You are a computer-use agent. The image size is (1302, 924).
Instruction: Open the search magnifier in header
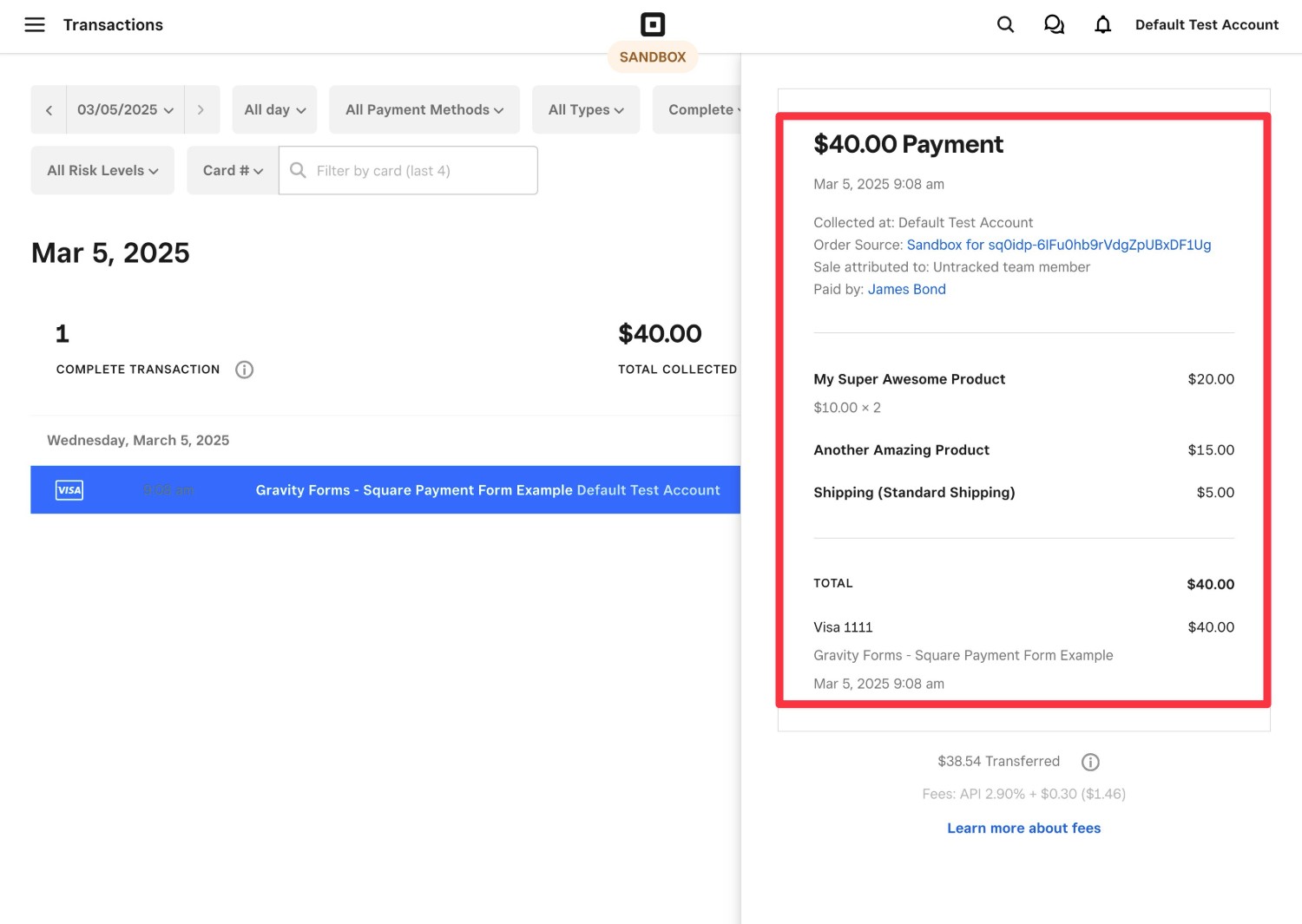[1005, 24]
